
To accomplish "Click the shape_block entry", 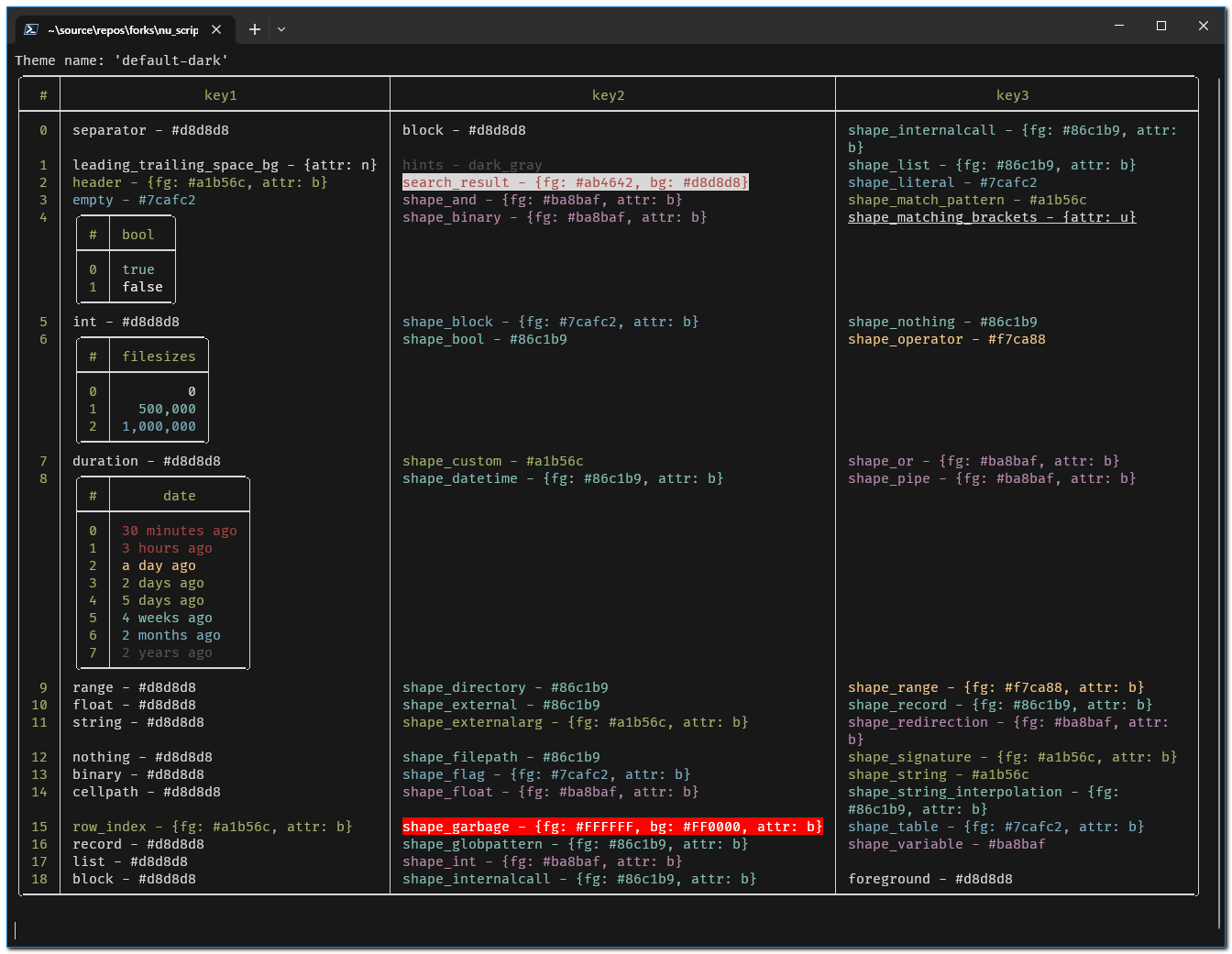I will [551, 322].
